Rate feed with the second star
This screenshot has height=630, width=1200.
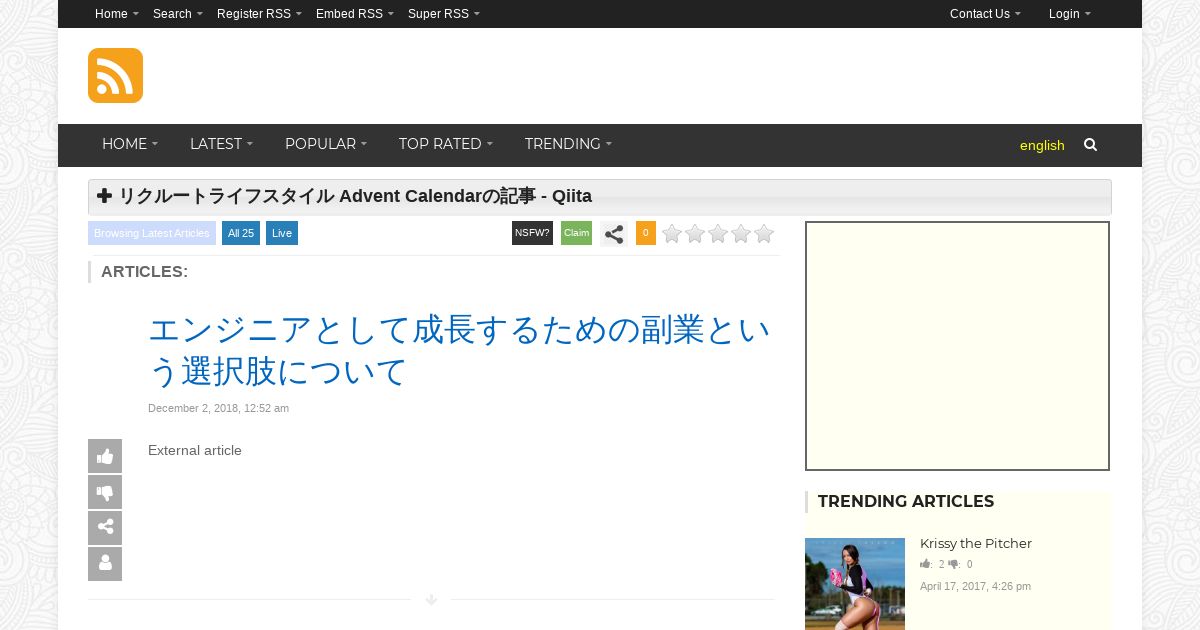click(x=695, y=234)
